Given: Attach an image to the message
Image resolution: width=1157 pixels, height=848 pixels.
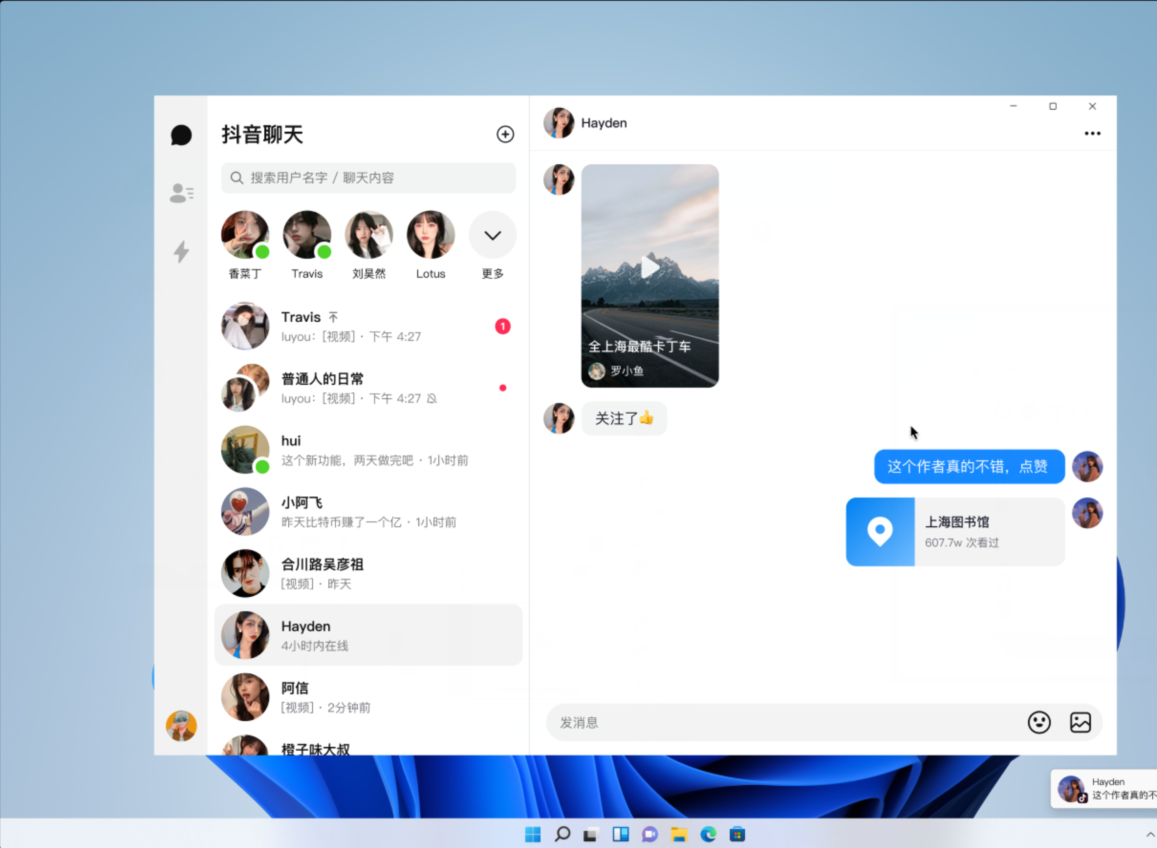Looking at the screenshot, I should point(1080,722).
